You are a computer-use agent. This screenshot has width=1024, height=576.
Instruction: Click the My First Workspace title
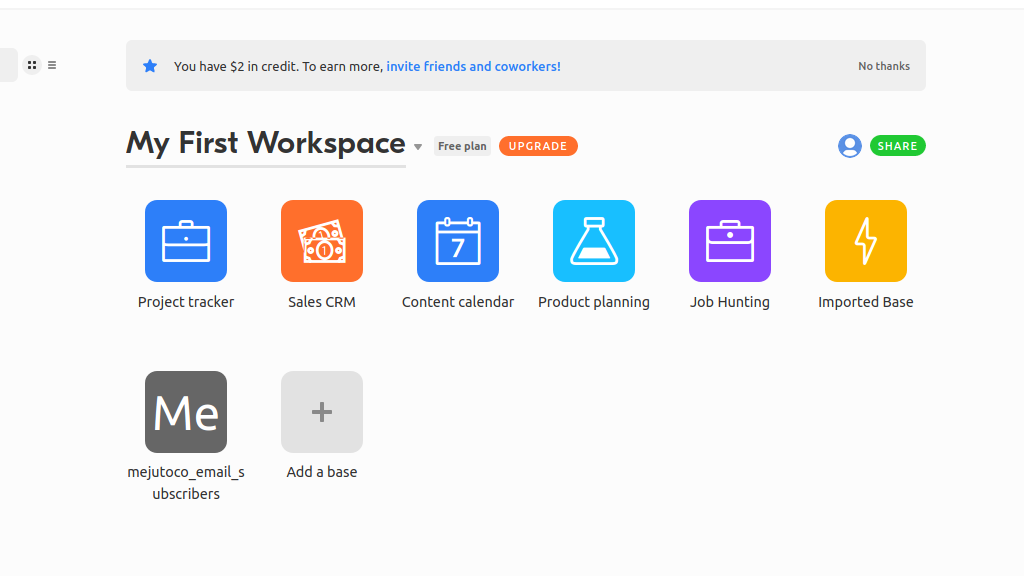tap(265, 142)
